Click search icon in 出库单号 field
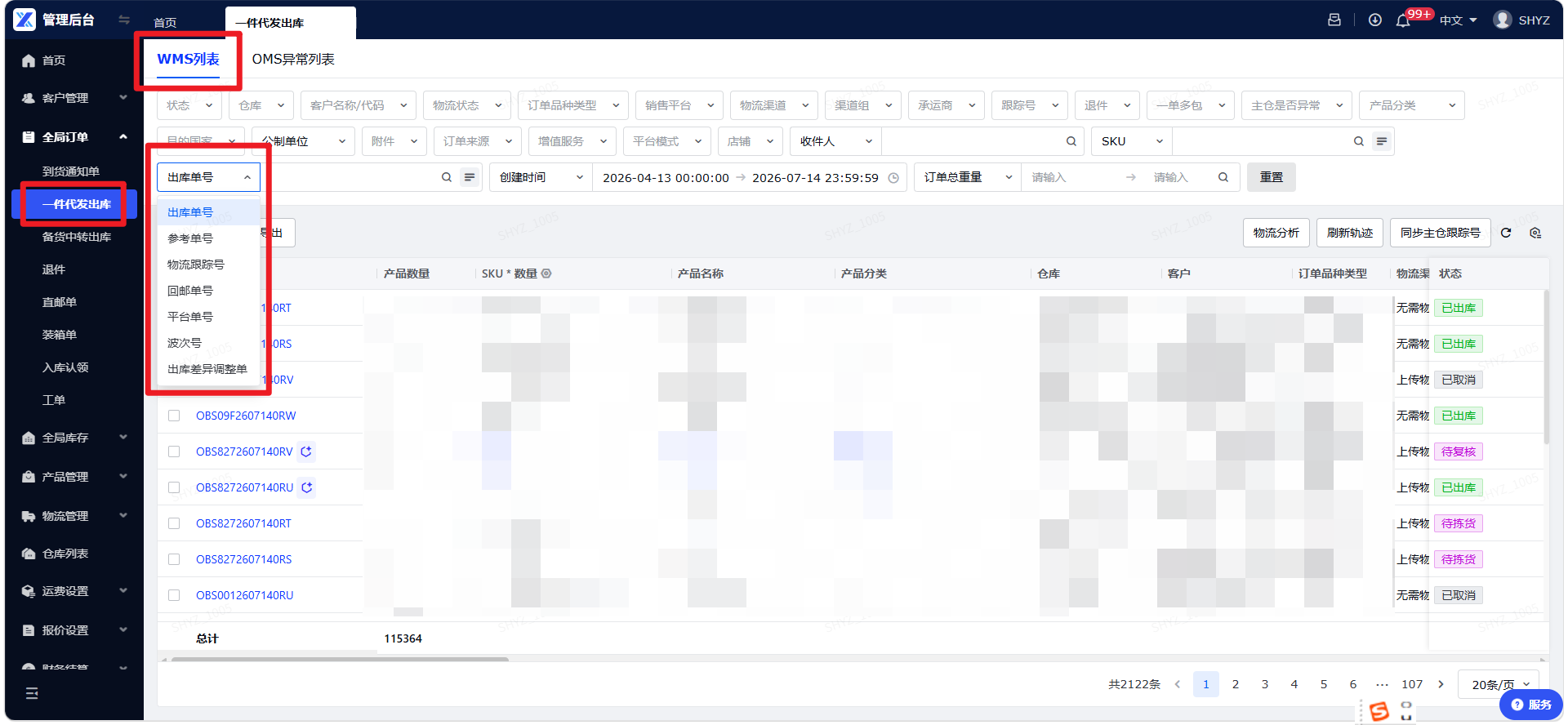This screenshot has width=1568, height=725. coord(447,177)
